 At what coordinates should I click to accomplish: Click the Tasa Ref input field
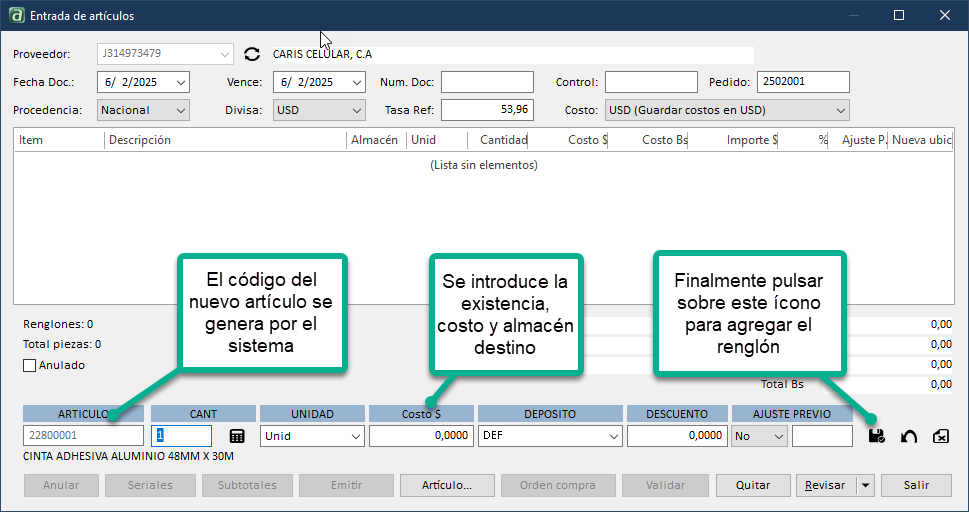(x=487, y=110)
